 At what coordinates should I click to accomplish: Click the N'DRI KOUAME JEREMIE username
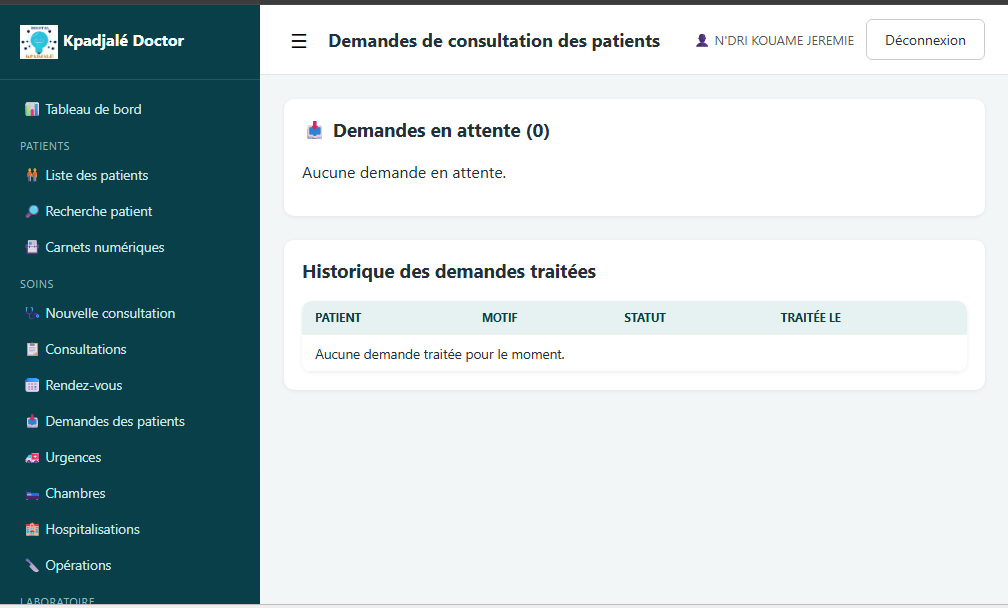(784, 40)
